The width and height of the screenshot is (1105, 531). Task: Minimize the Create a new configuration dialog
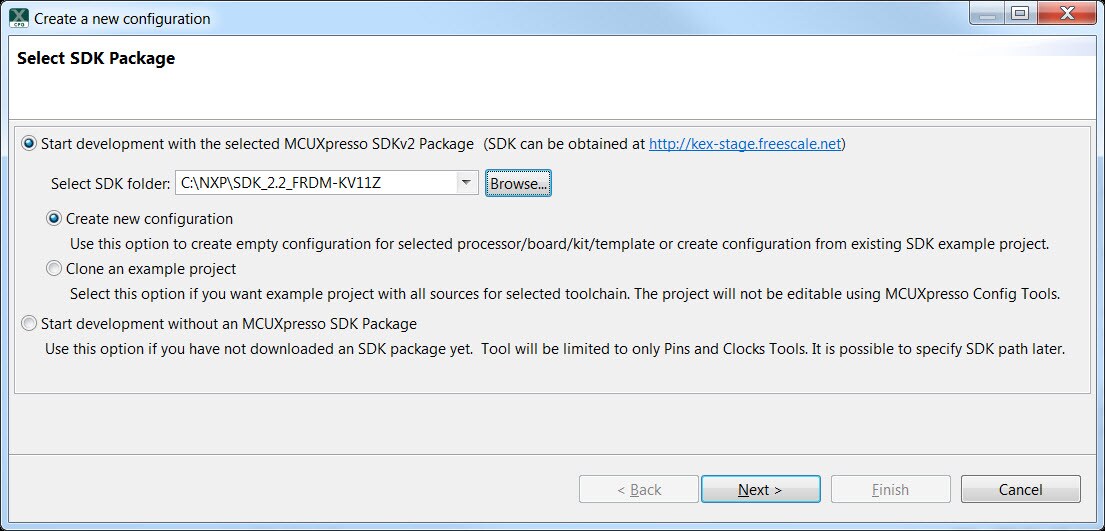click(x=989, y=13)
